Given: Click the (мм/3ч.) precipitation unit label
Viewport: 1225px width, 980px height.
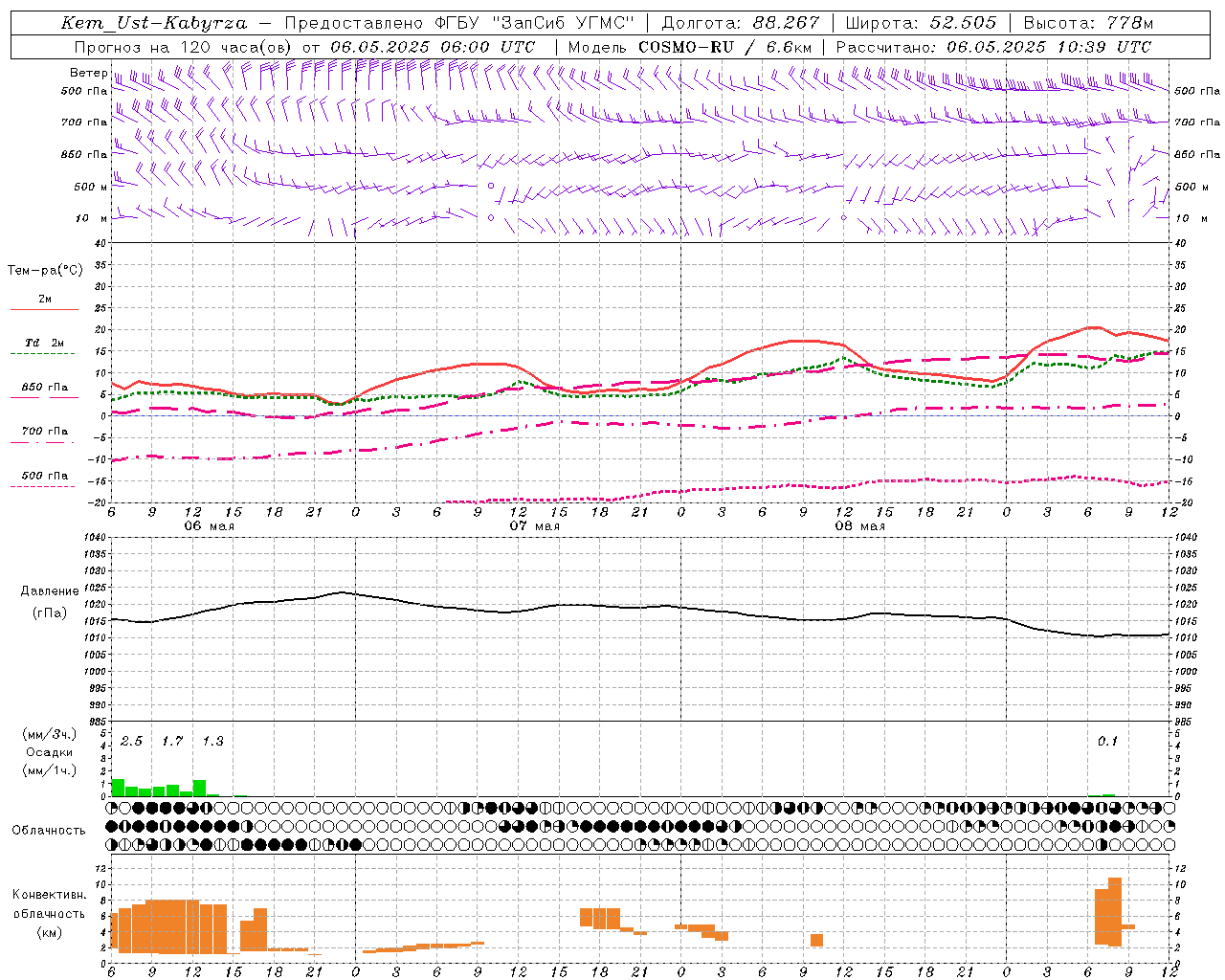Looking at the screenshot, I should tap(50, 734).
